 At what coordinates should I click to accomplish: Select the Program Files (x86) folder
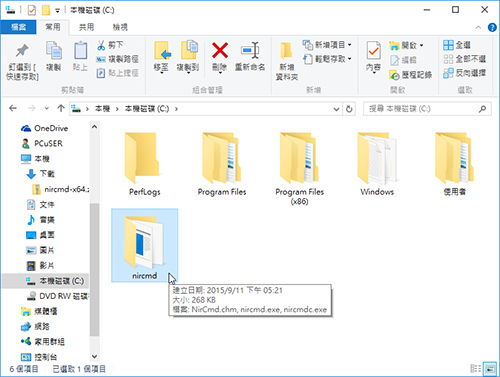coord(299,169)
